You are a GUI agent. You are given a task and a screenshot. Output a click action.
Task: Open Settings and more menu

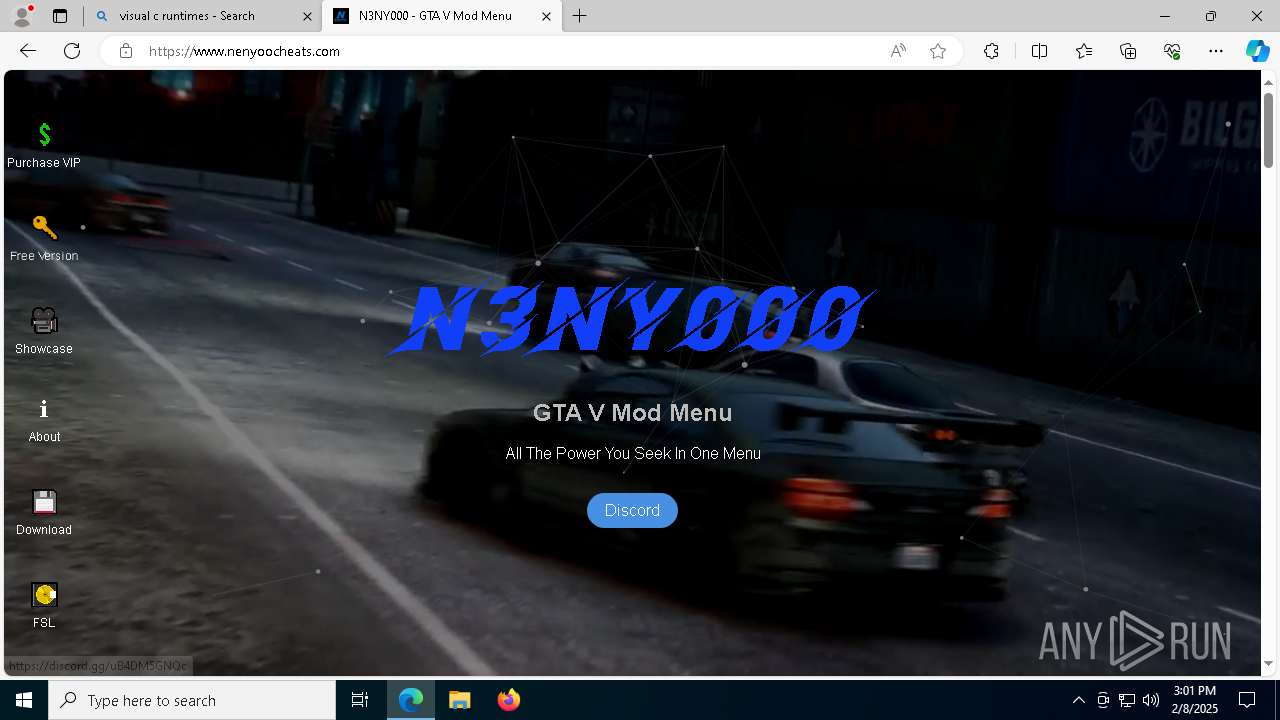[x=1216, y=51]
